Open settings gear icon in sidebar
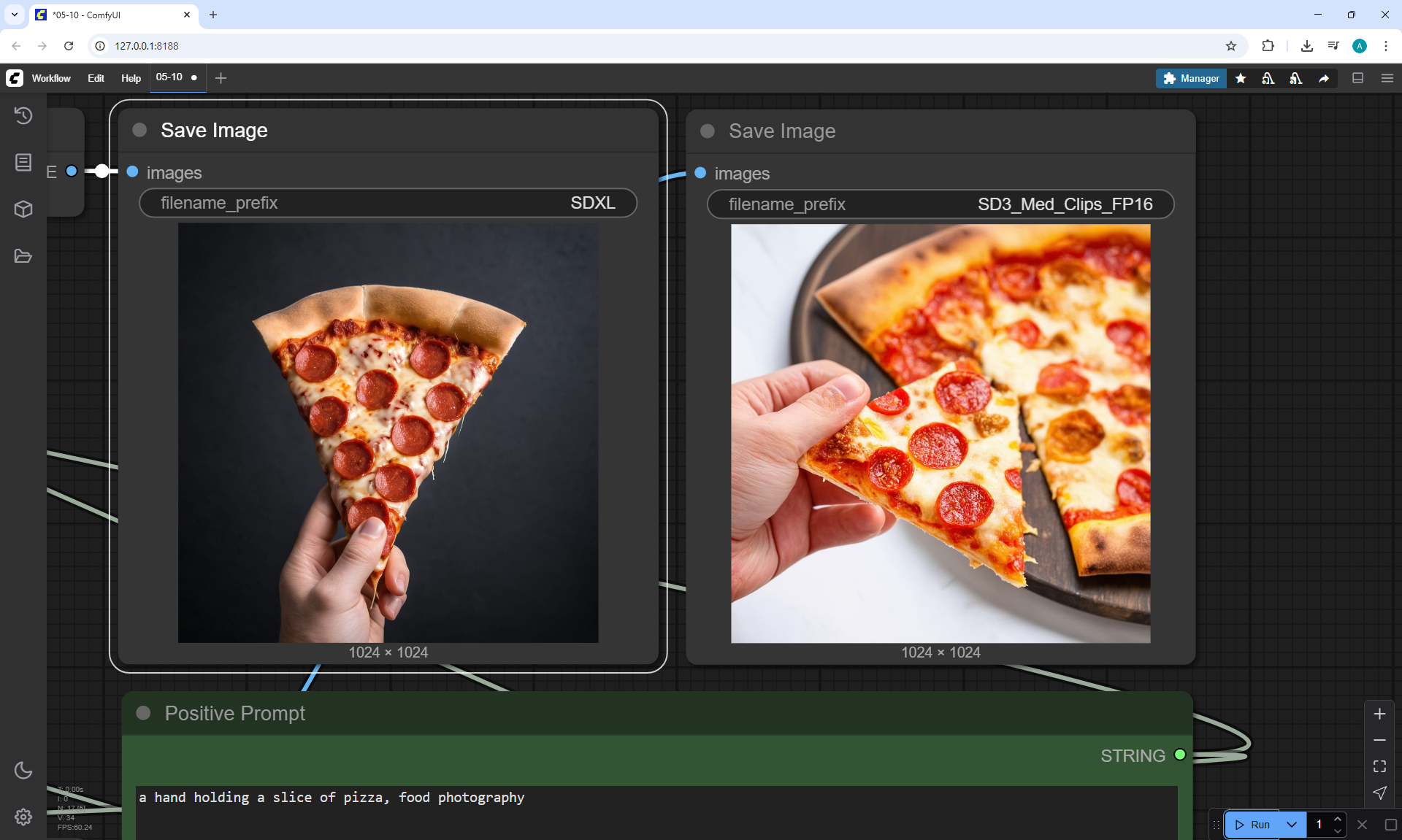1402x840 pixels. coord(23,817)
